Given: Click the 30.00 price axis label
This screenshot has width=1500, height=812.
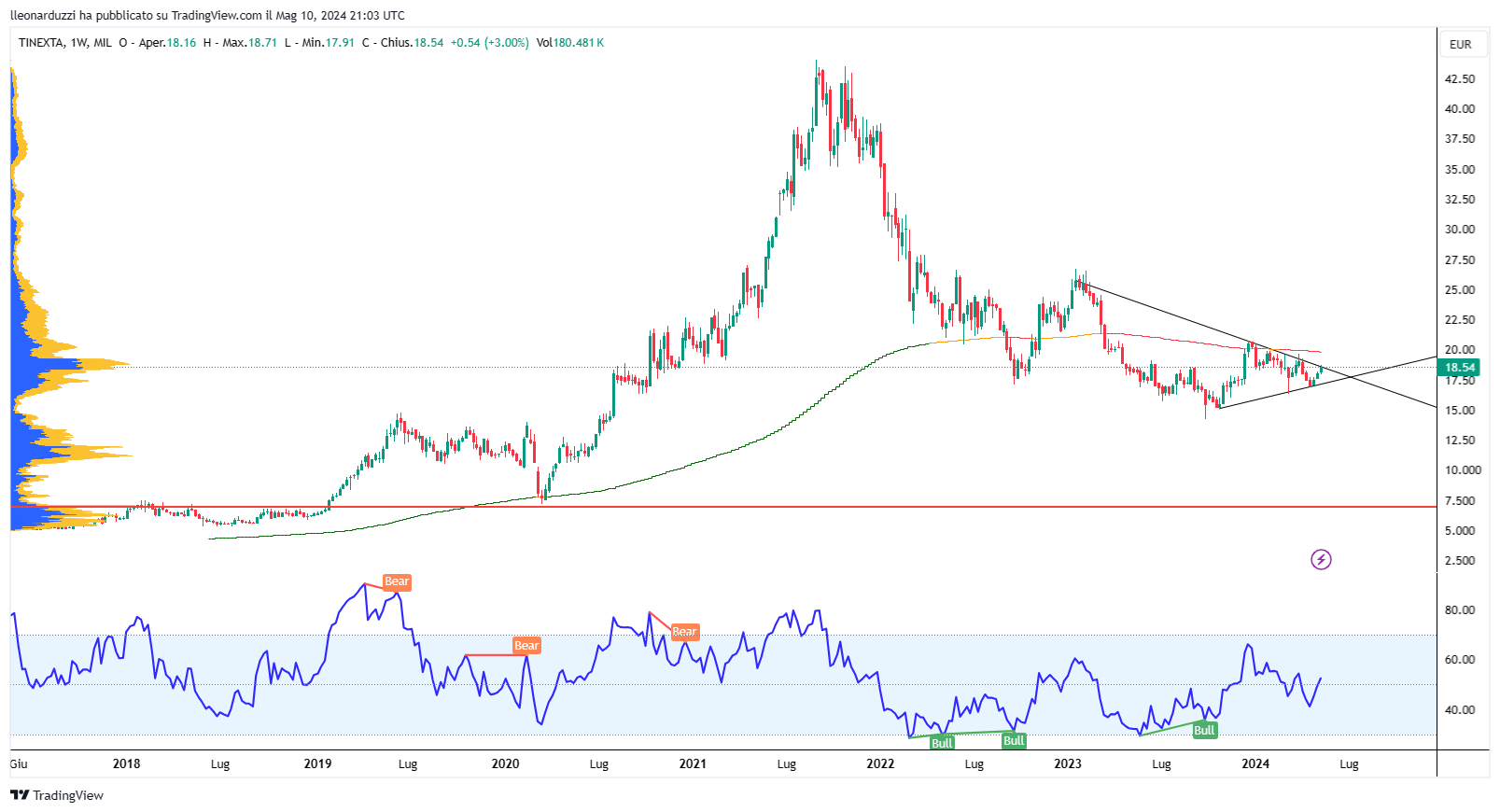Looking at the screenshot, I should coord(1460,229).
